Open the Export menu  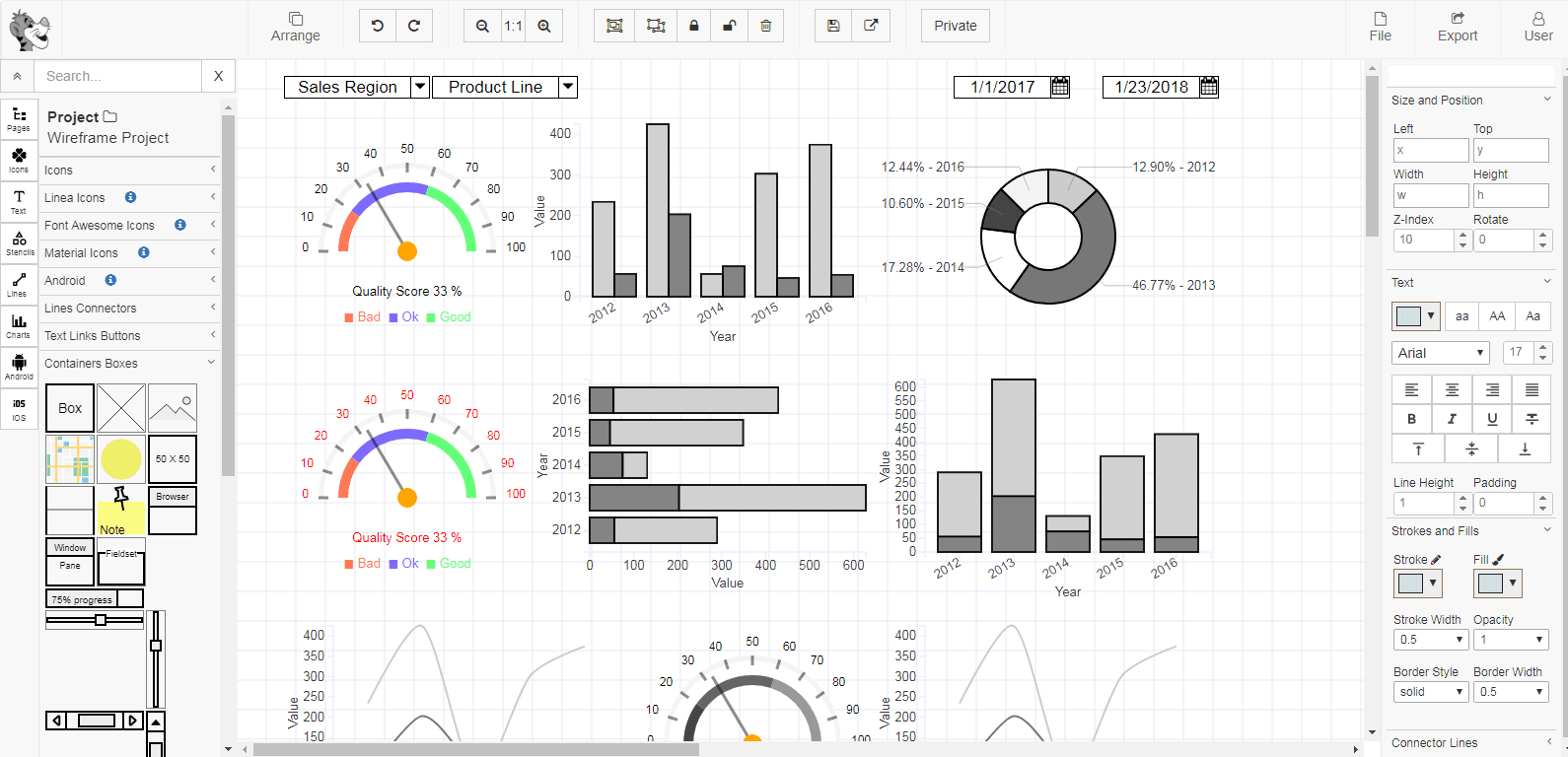(1458, 27)
